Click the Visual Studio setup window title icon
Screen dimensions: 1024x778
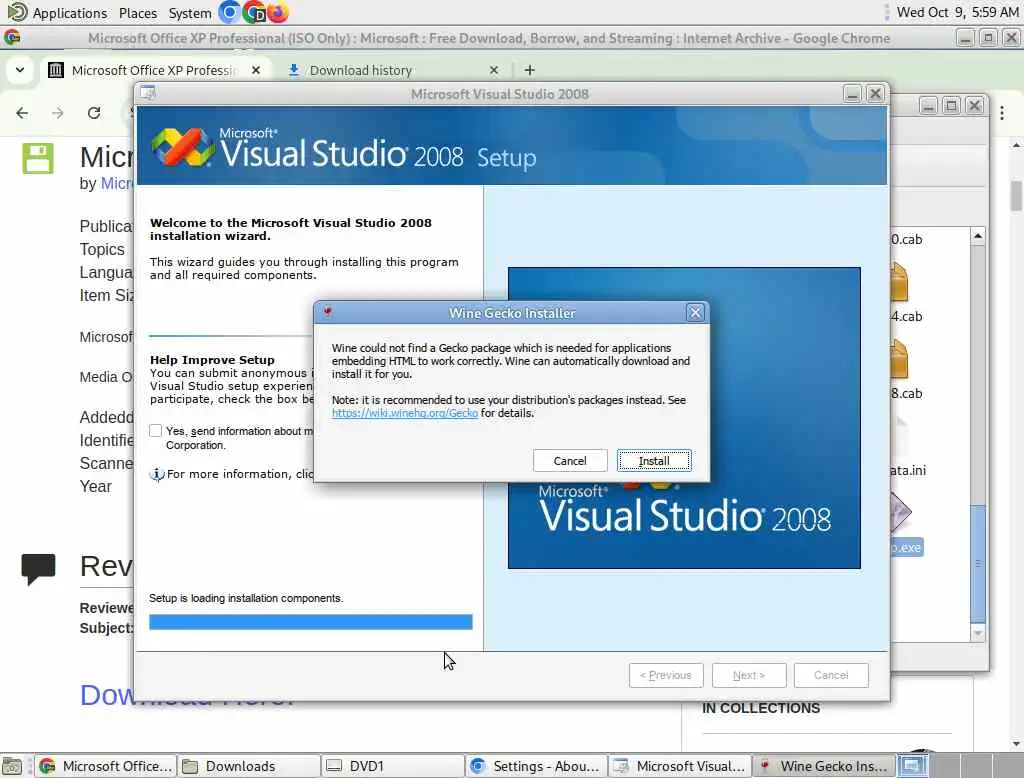pos(148,93)
